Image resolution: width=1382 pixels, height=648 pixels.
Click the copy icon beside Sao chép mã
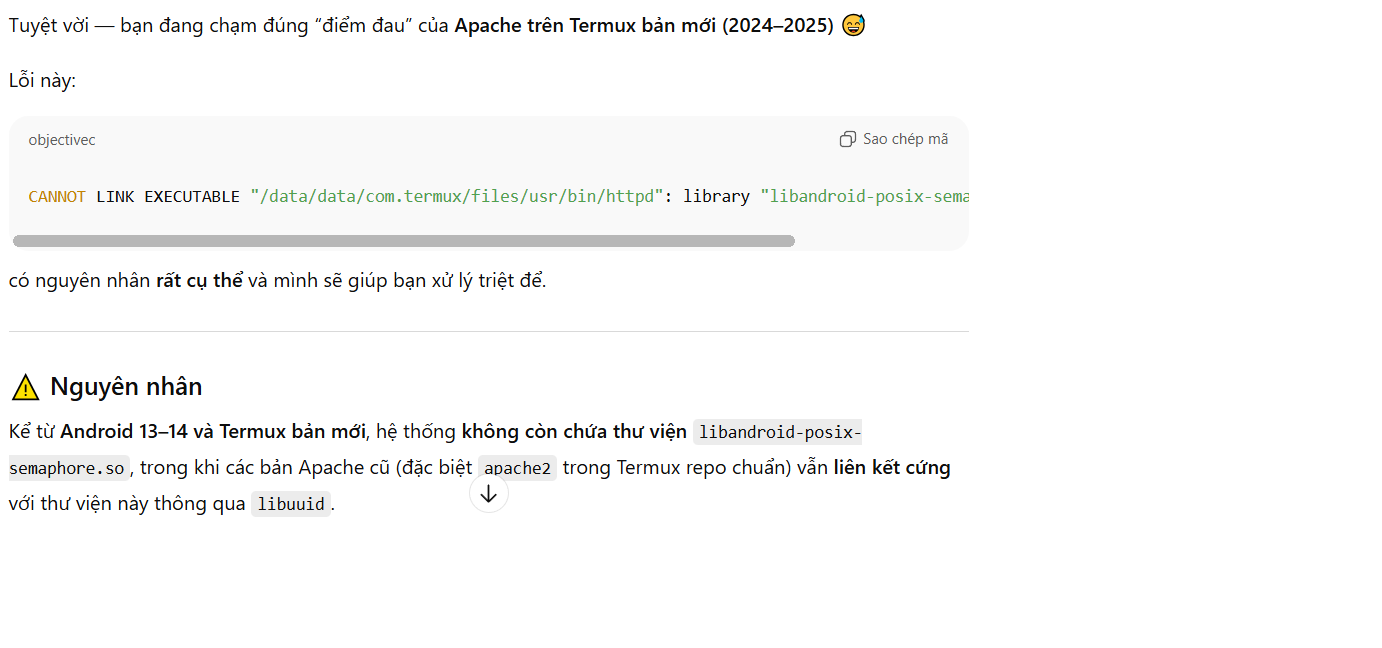point(848,139)
